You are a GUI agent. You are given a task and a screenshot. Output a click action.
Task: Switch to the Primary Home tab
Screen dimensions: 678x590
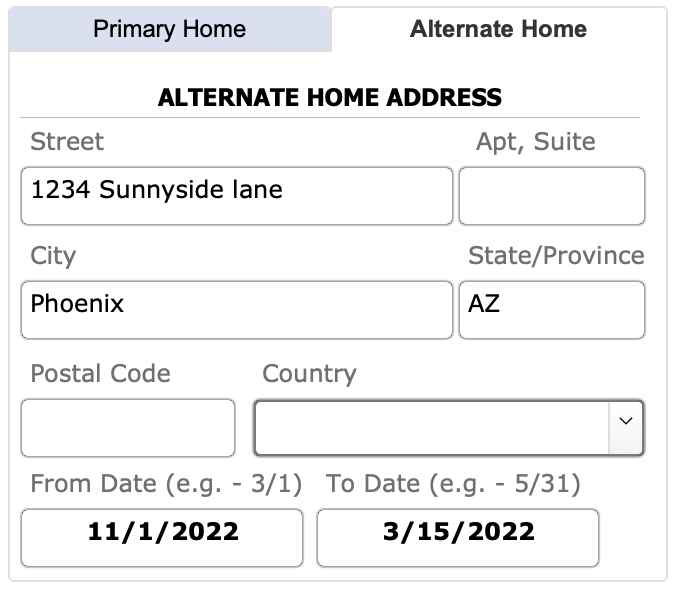click(x=169, y=29)
